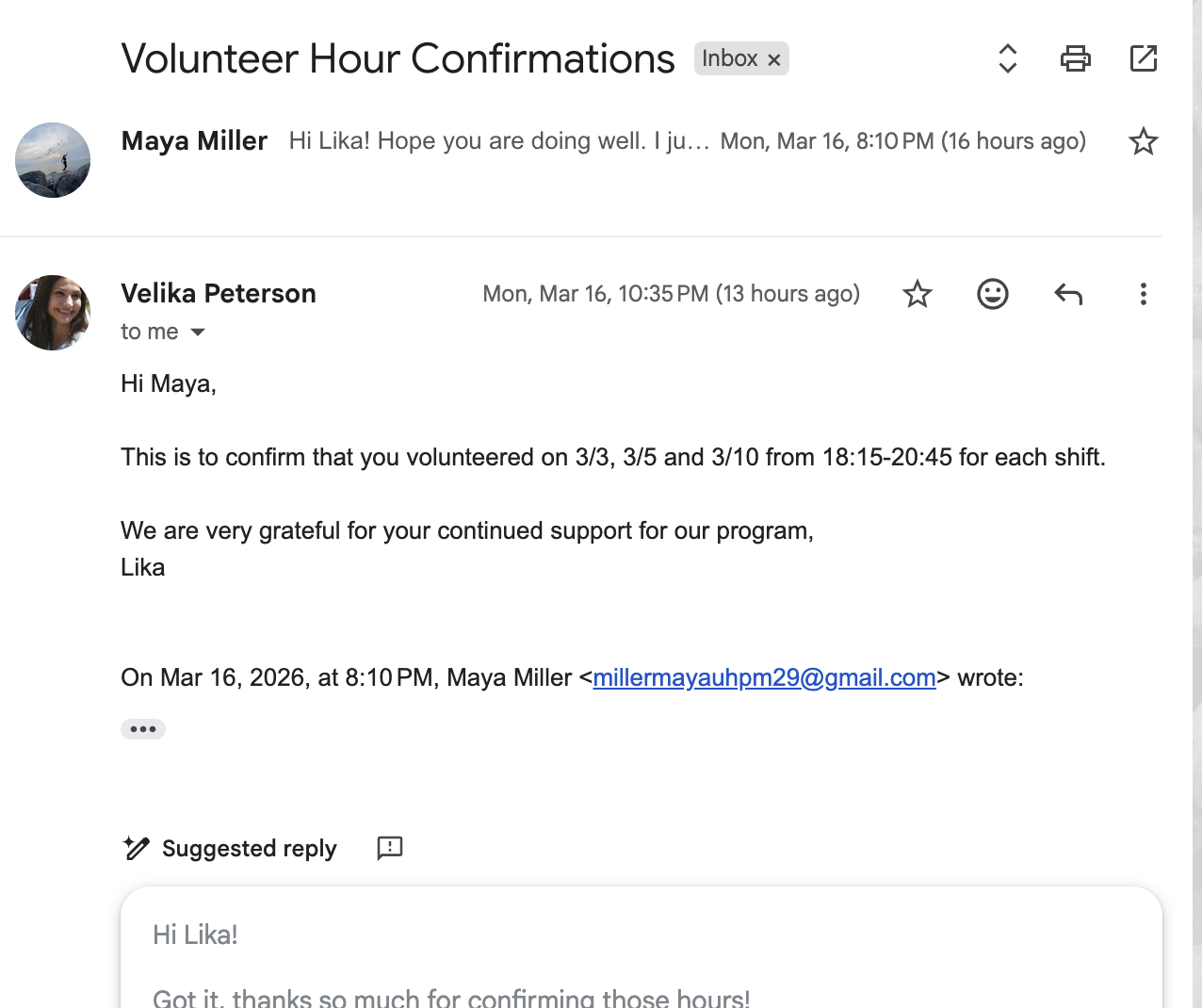This screenshot has width=1202, height=1008.
Task: Expand all messages in thread
Action: pyautogui.click(x=1007, y=58)
